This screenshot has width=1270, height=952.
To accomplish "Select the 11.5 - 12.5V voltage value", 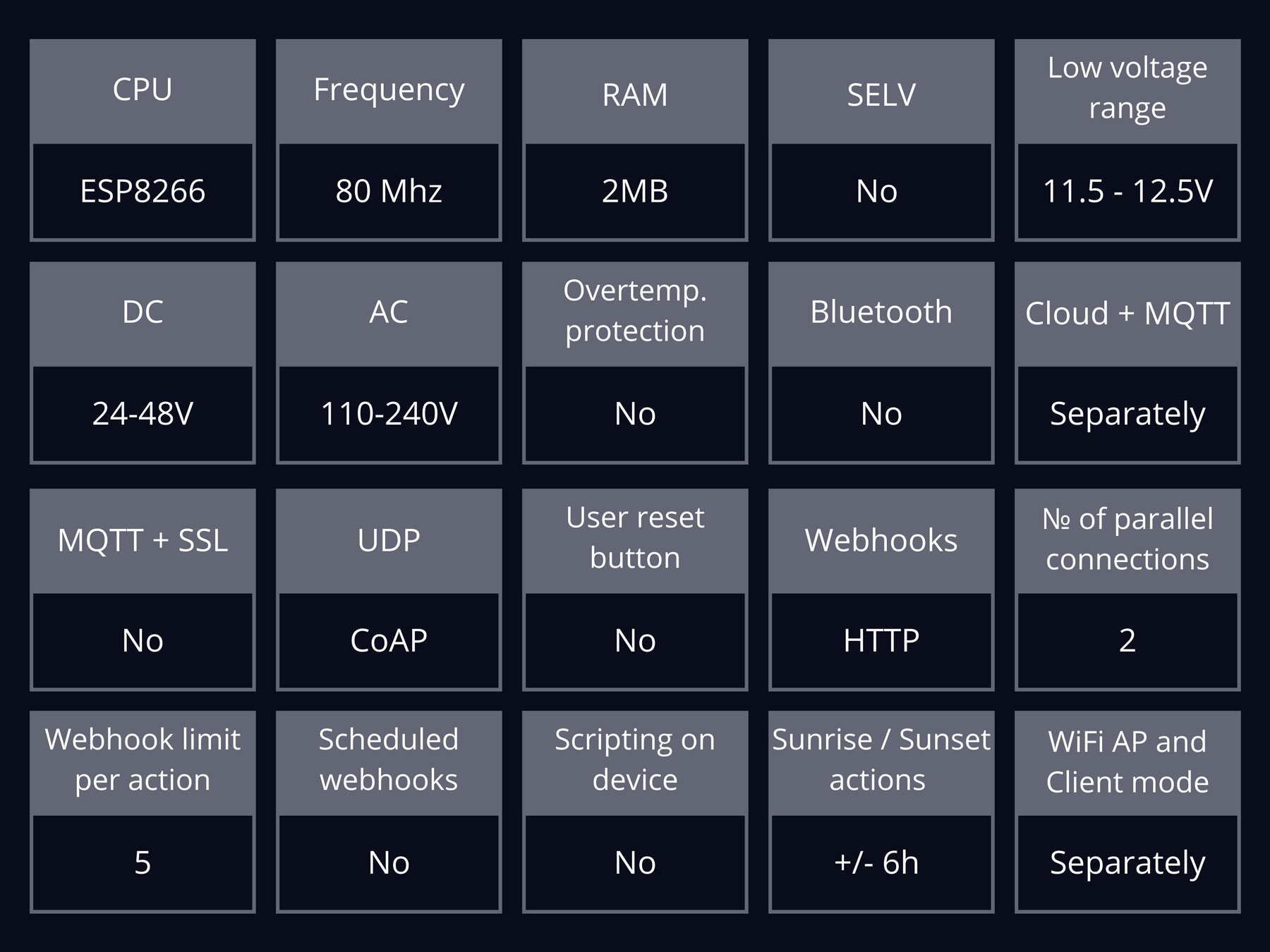I will 1127,191.
